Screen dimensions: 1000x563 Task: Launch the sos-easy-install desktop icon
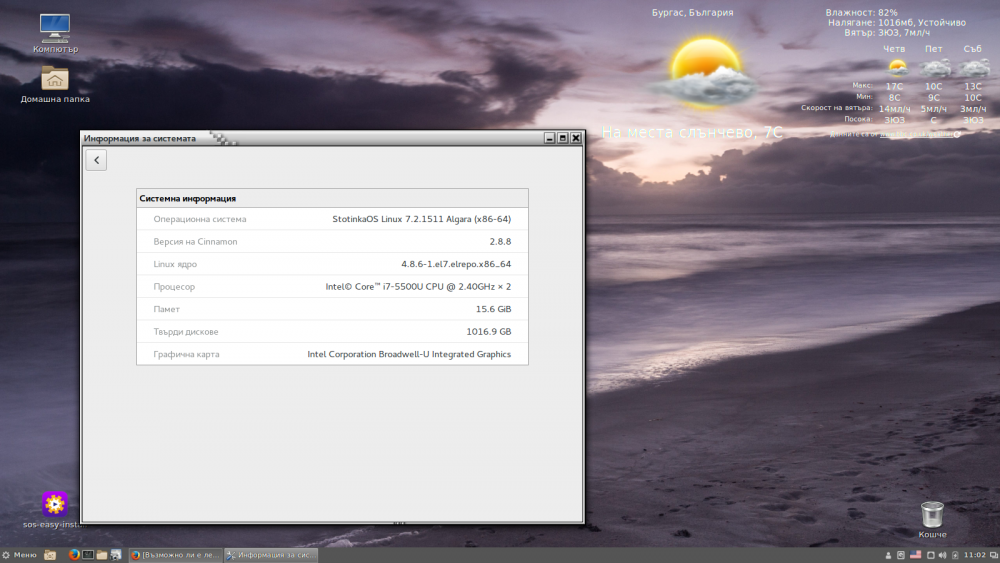pos(55,510)
